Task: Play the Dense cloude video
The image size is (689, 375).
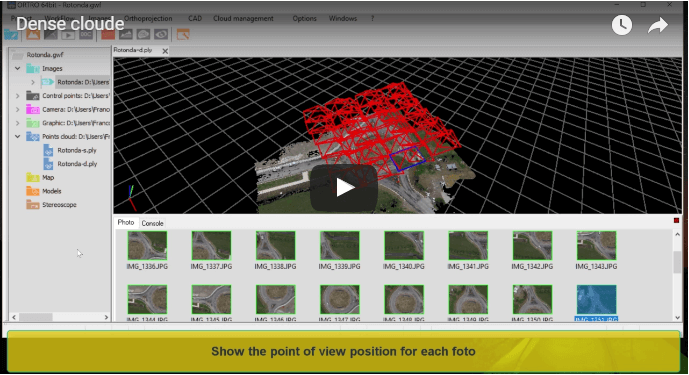Action: click(344, 188)
